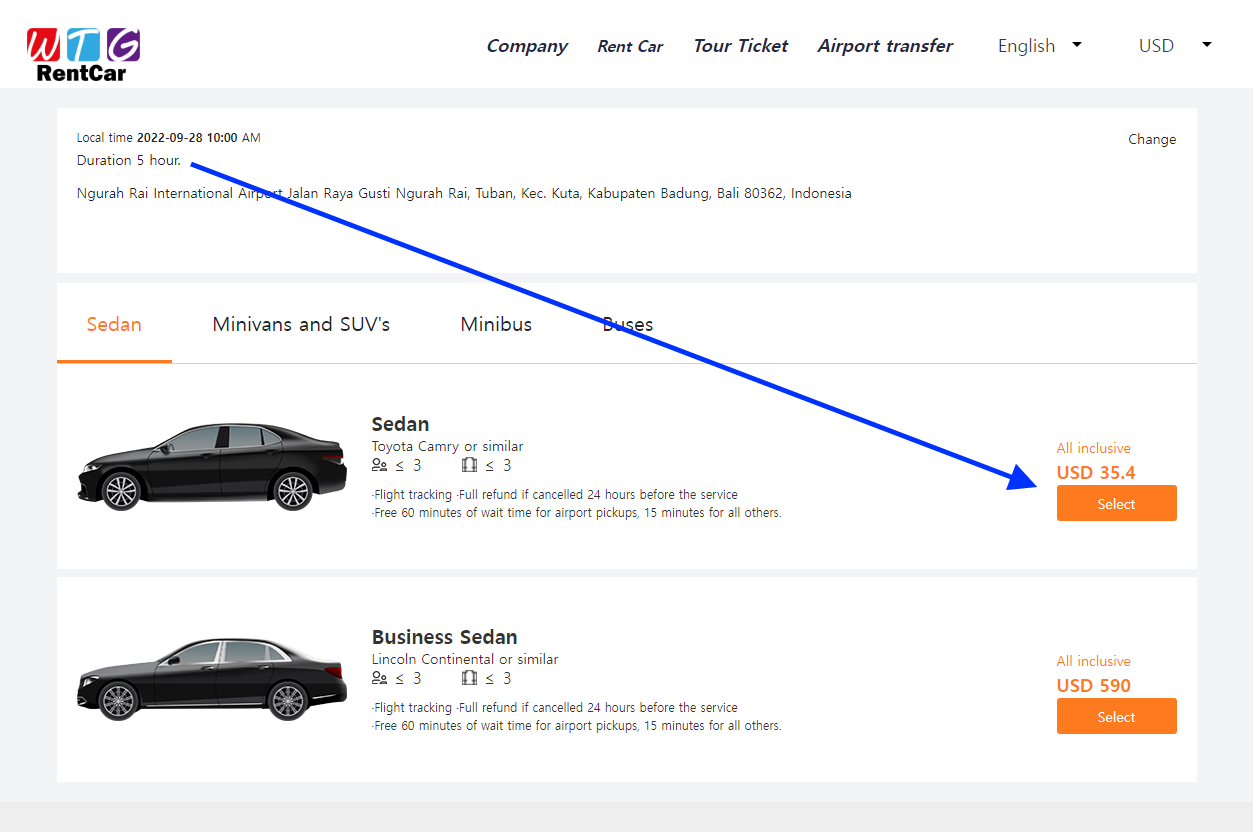Open the Minibus tab
Screen dimensions: 1253x832
click(x=496, y=324)
